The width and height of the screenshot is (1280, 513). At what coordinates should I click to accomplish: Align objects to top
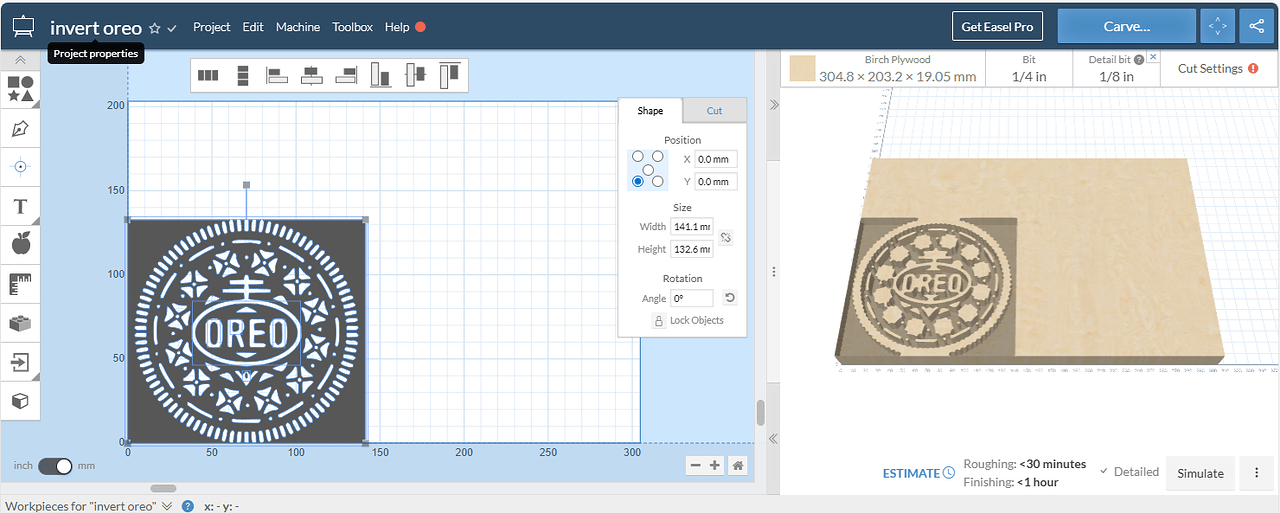click(x=449, y=74)
